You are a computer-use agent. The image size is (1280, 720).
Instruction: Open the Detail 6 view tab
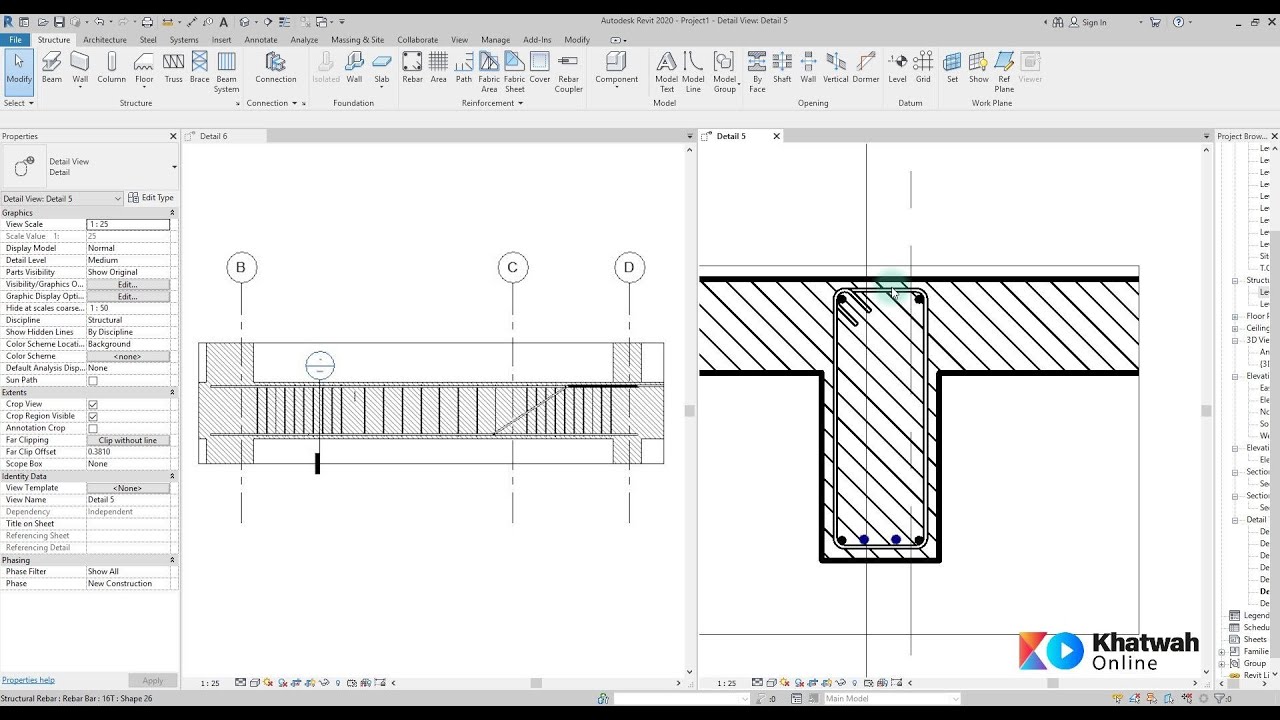[x=213, y=136]
